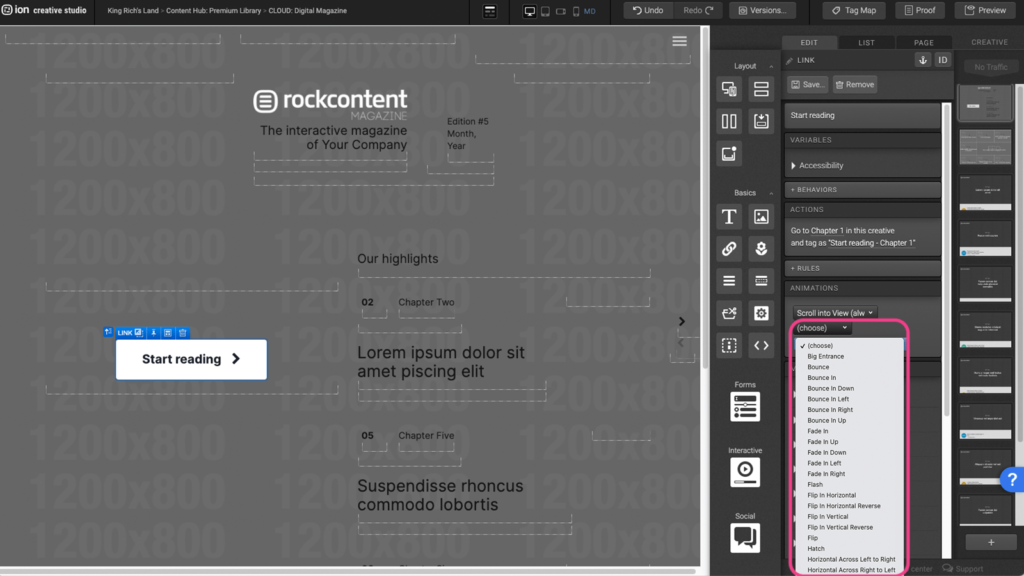Image resolution: width=1024 pixels, height=576 pixels.
Task: Choose Flash animation from list
Action: (x=850, y=485)
